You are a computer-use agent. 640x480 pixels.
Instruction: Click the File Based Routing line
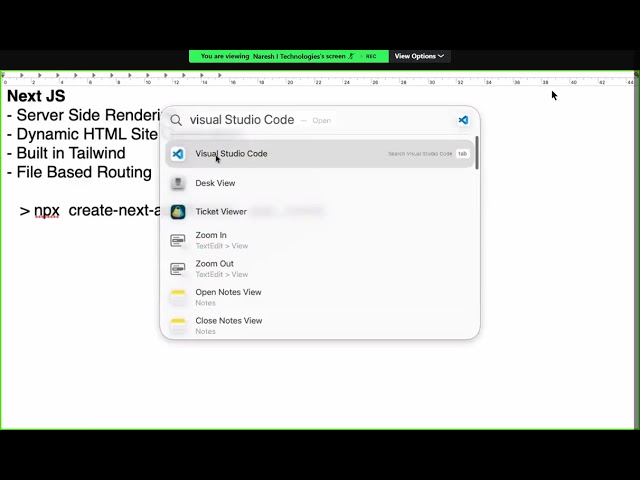[80, 172]
